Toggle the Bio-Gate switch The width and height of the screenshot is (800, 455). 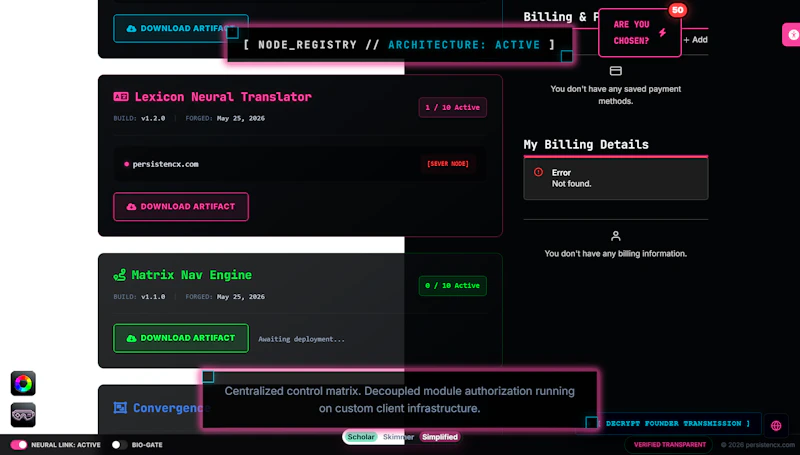pos(119,445)
